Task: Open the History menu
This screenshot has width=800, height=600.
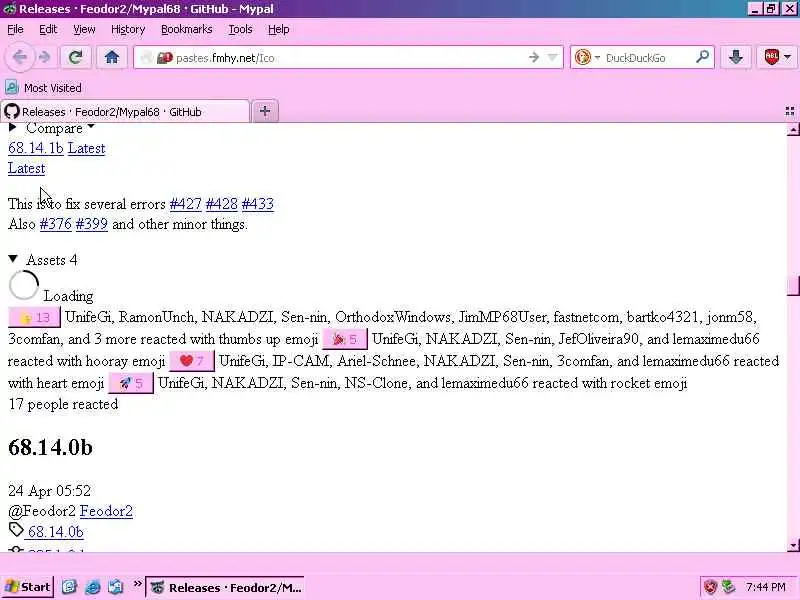Action: 128,30
